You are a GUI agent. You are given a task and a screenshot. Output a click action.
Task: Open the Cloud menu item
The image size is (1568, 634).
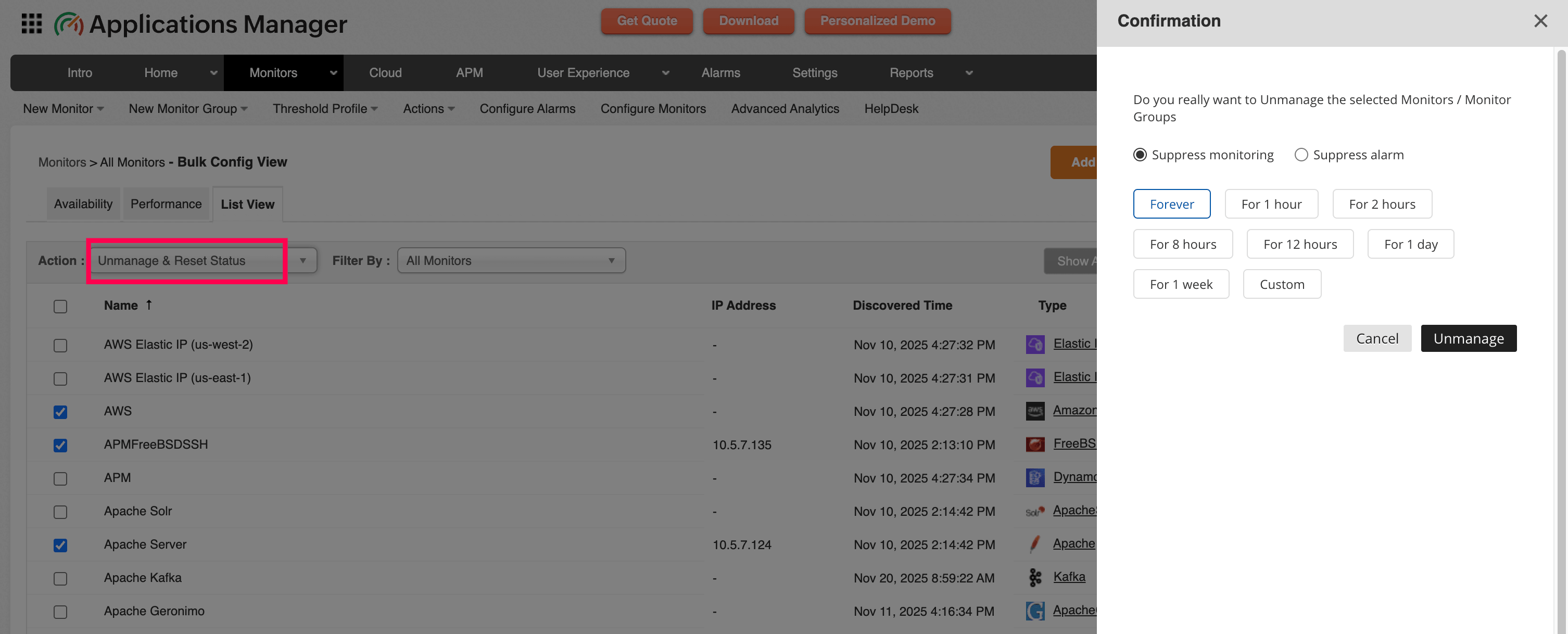385,73
